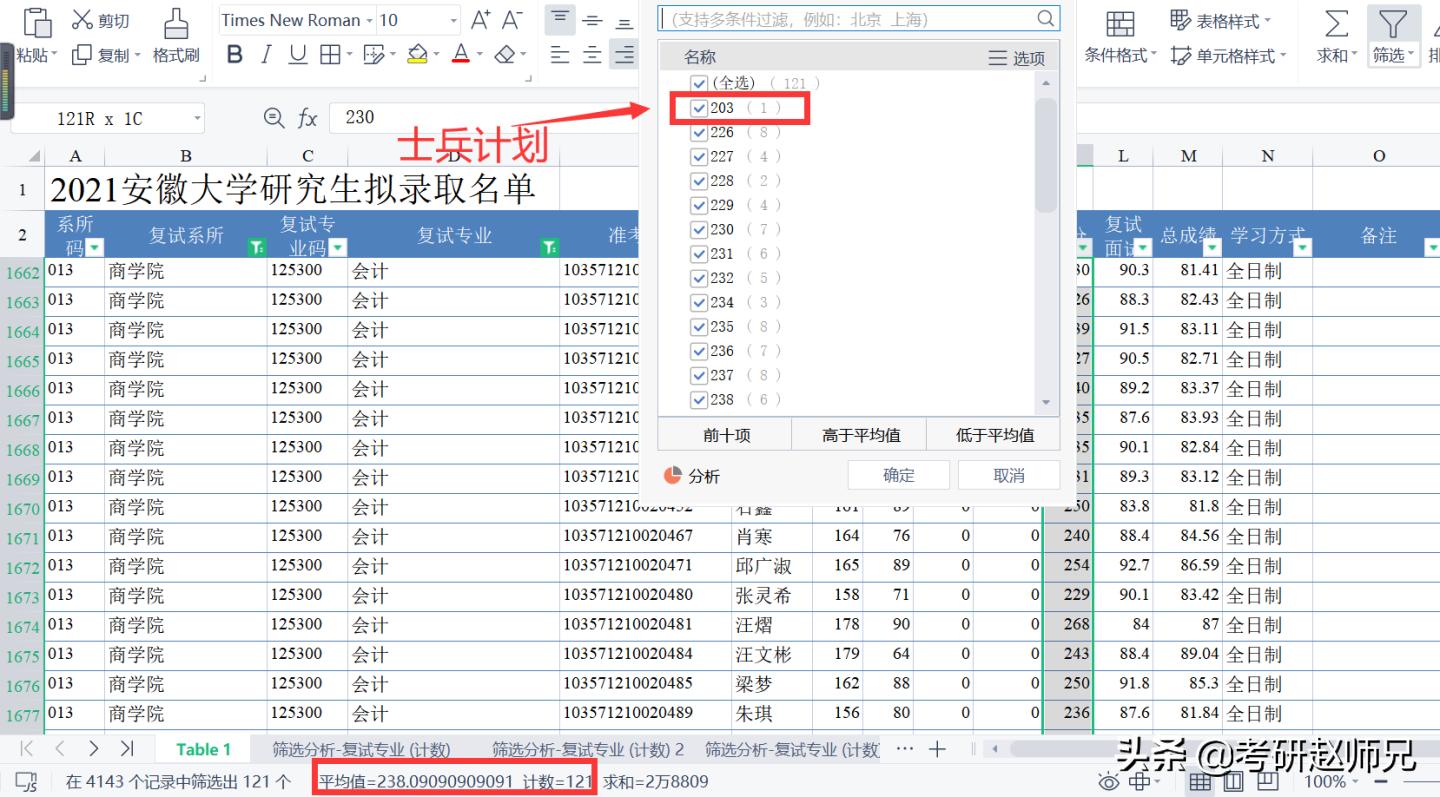Open the 复试系所 column filter dropdown
This screenshot has height=797, width=1440.
[x=257, y=247]
